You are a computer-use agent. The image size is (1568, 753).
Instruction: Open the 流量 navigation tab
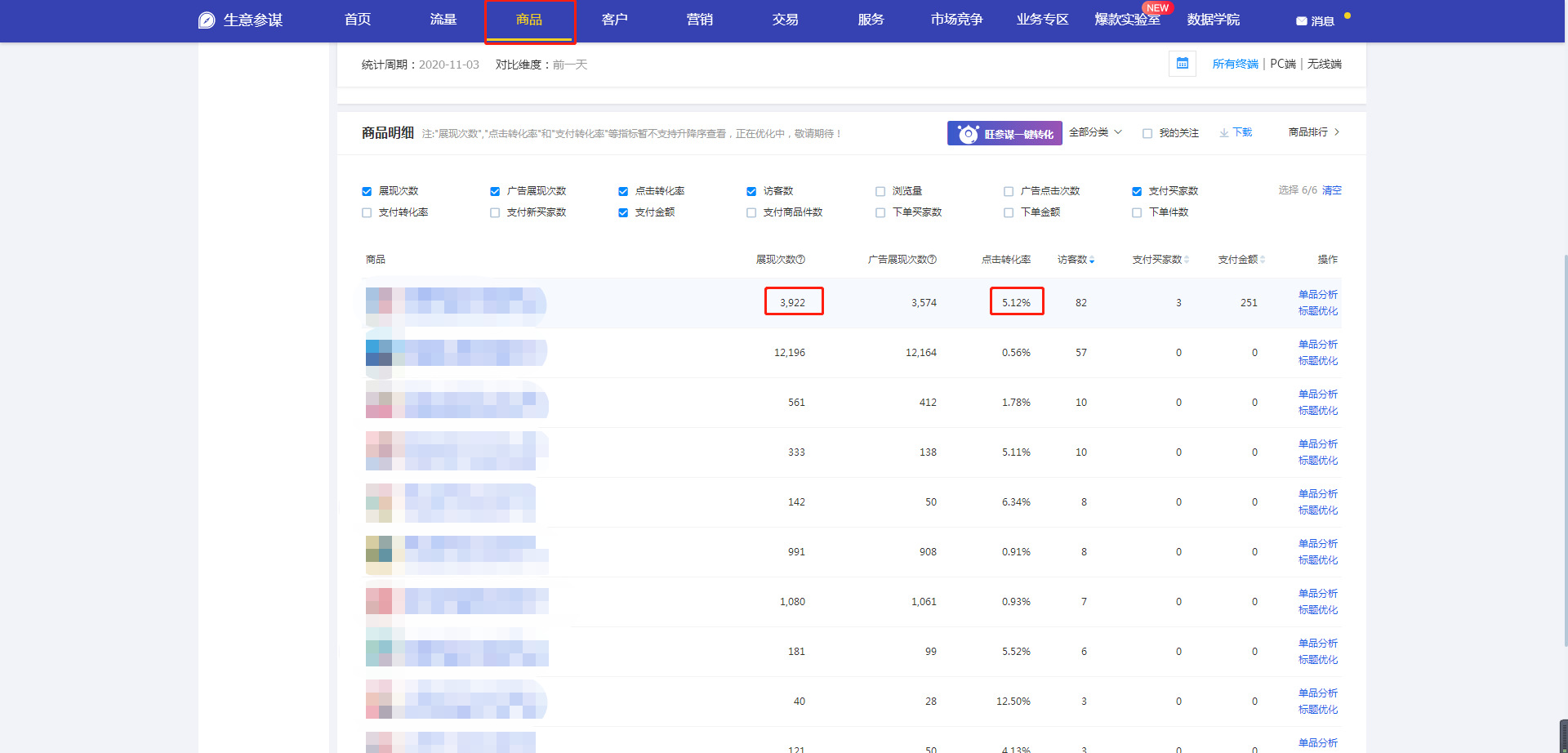443,20
